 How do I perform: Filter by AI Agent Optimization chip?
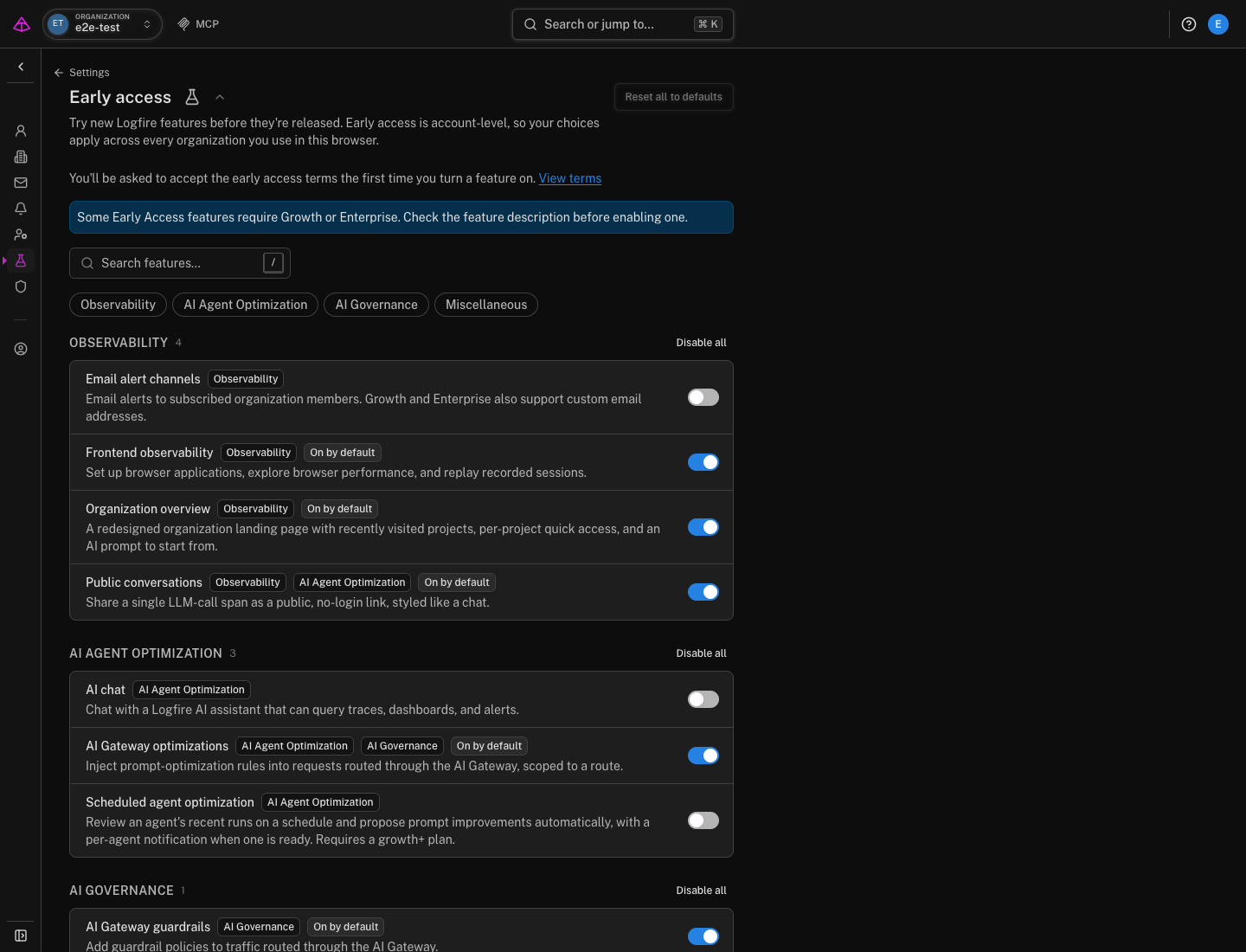pos(245,305)
